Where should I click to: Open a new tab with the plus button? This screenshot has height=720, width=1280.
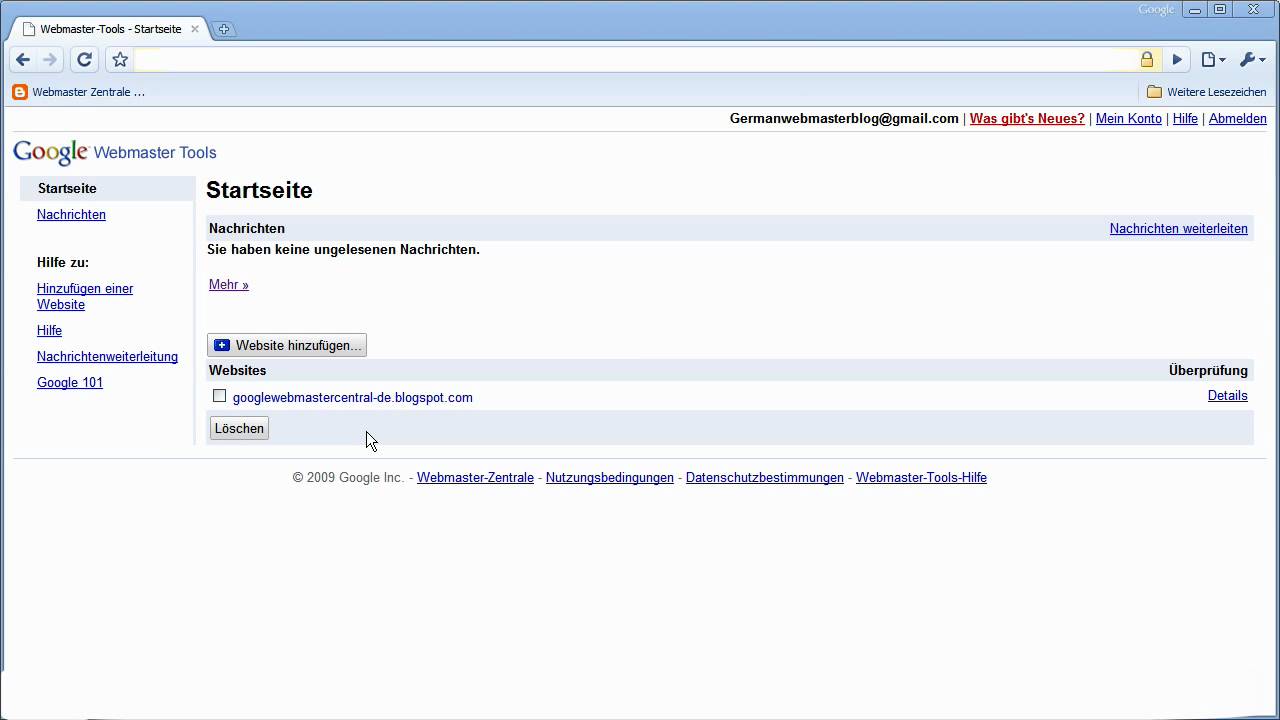pos(224,29)
